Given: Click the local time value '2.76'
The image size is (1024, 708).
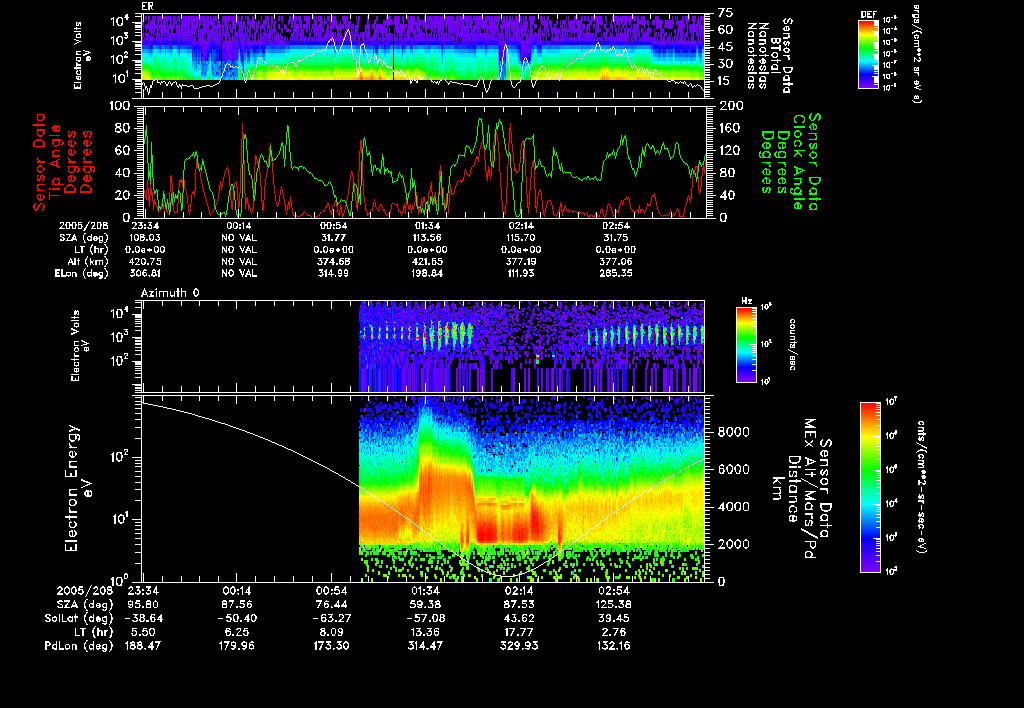Looking at the screenshot, I should coord(613,632).
